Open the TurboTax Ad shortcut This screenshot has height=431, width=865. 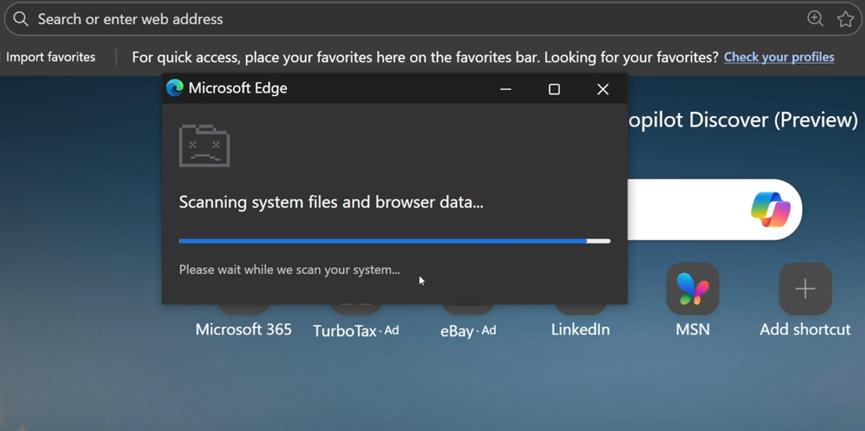point(356,331)
